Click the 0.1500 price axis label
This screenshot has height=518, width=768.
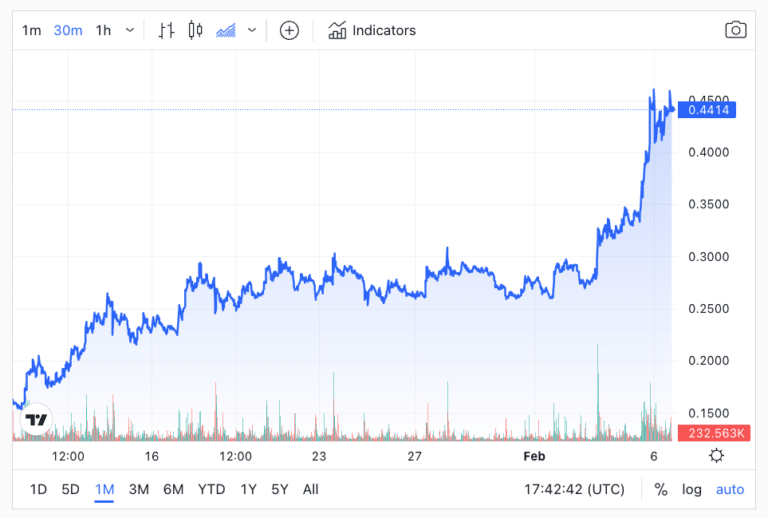[x=708, y=413]
